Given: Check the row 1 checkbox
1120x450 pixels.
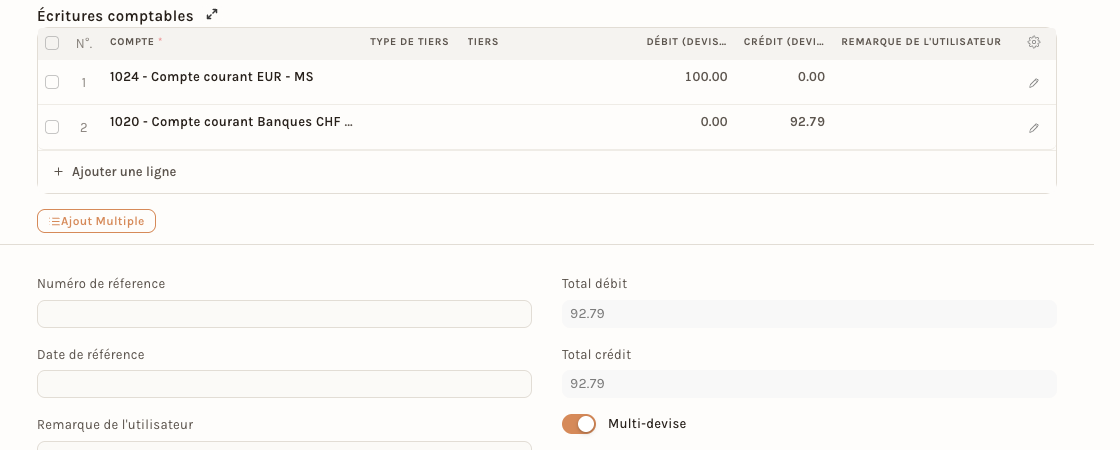Looking at the screenshot, I should click(52, 82).
